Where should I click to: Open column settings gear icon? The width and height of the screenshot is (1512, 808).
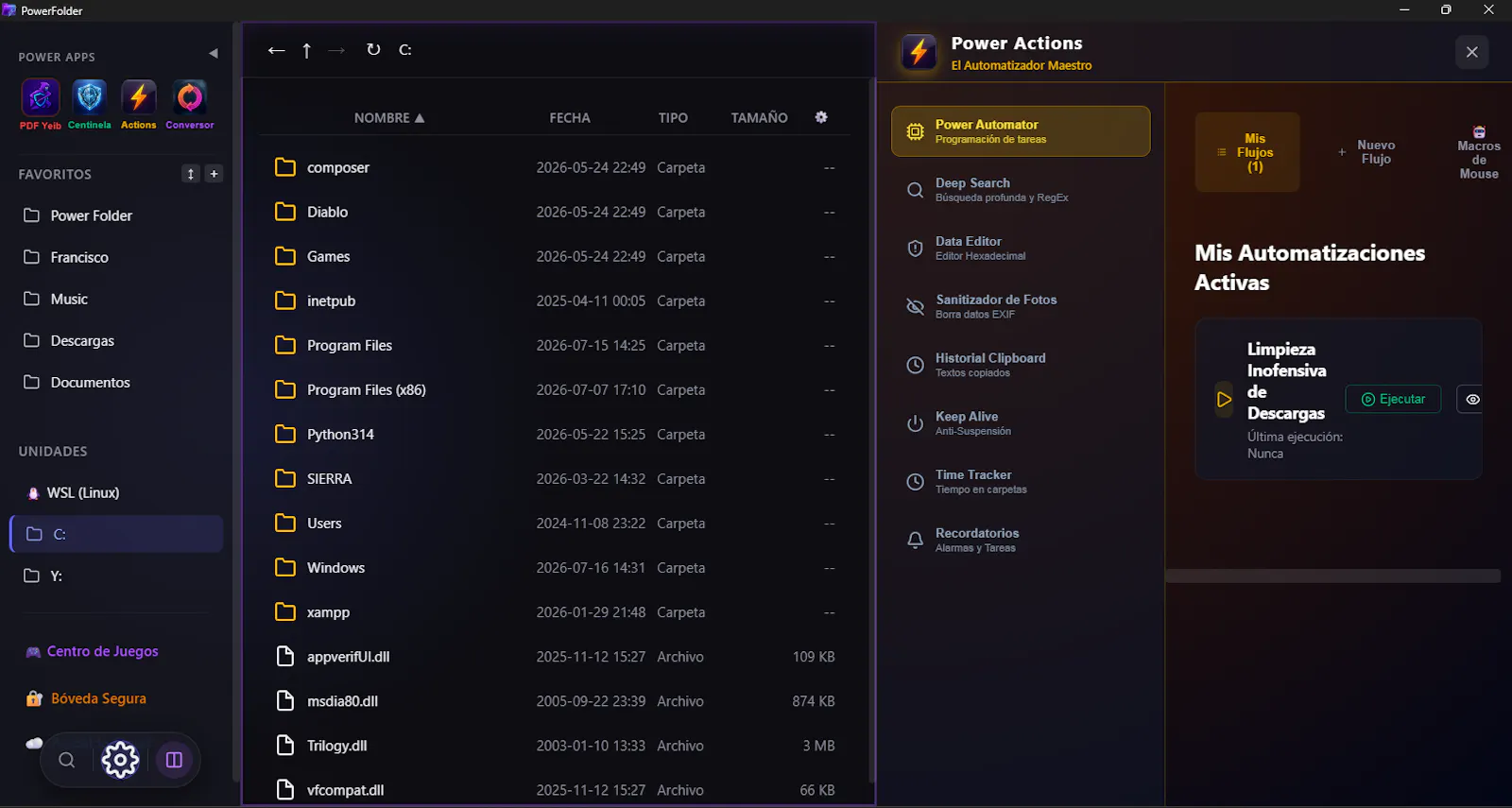click(821, 117)
